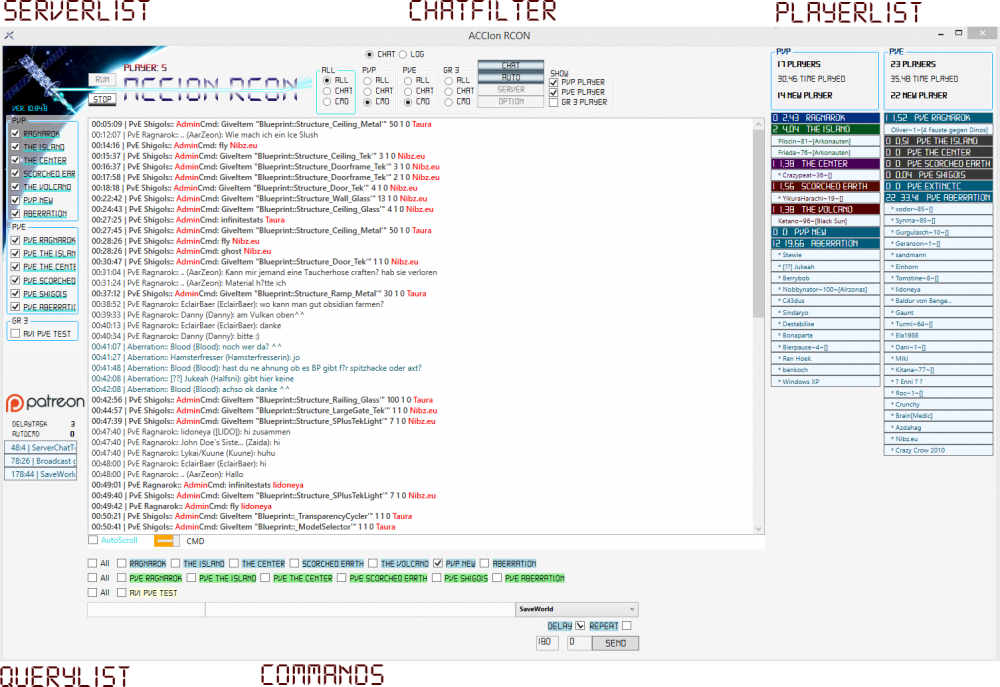The height and width of the screenshot is (687, 1000).
Task: Uncheck THE VOLCANO server checkbox
Action: [x=15, y=187]
